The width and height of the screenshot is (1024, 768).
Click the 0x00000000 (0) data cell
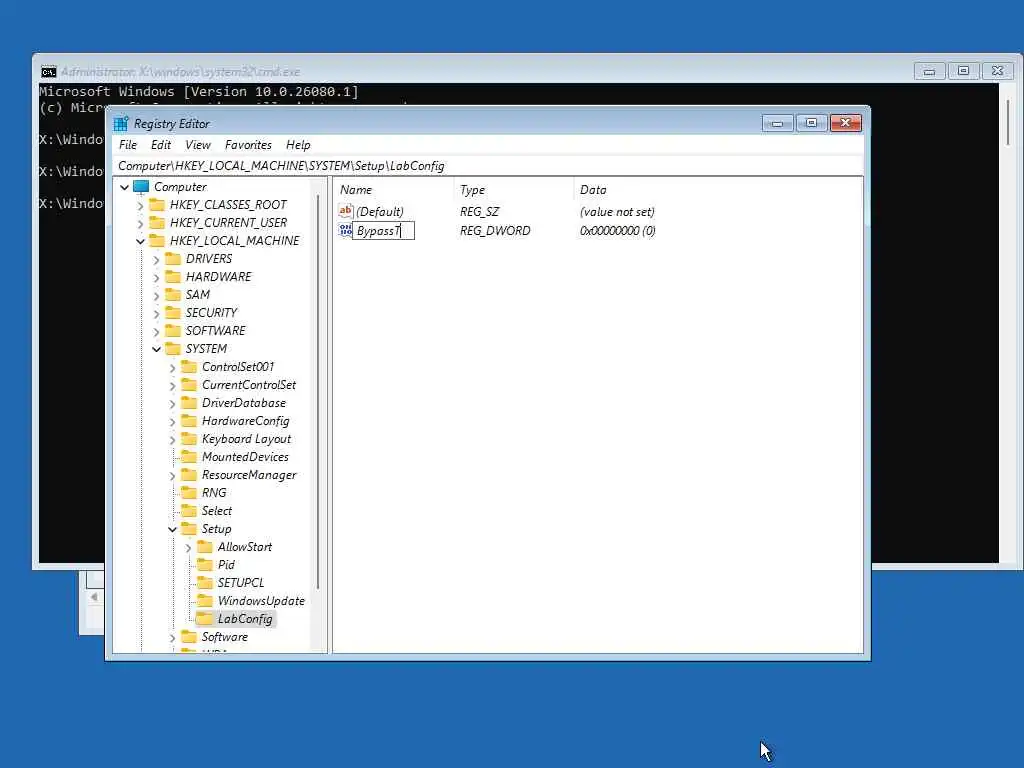617,231
